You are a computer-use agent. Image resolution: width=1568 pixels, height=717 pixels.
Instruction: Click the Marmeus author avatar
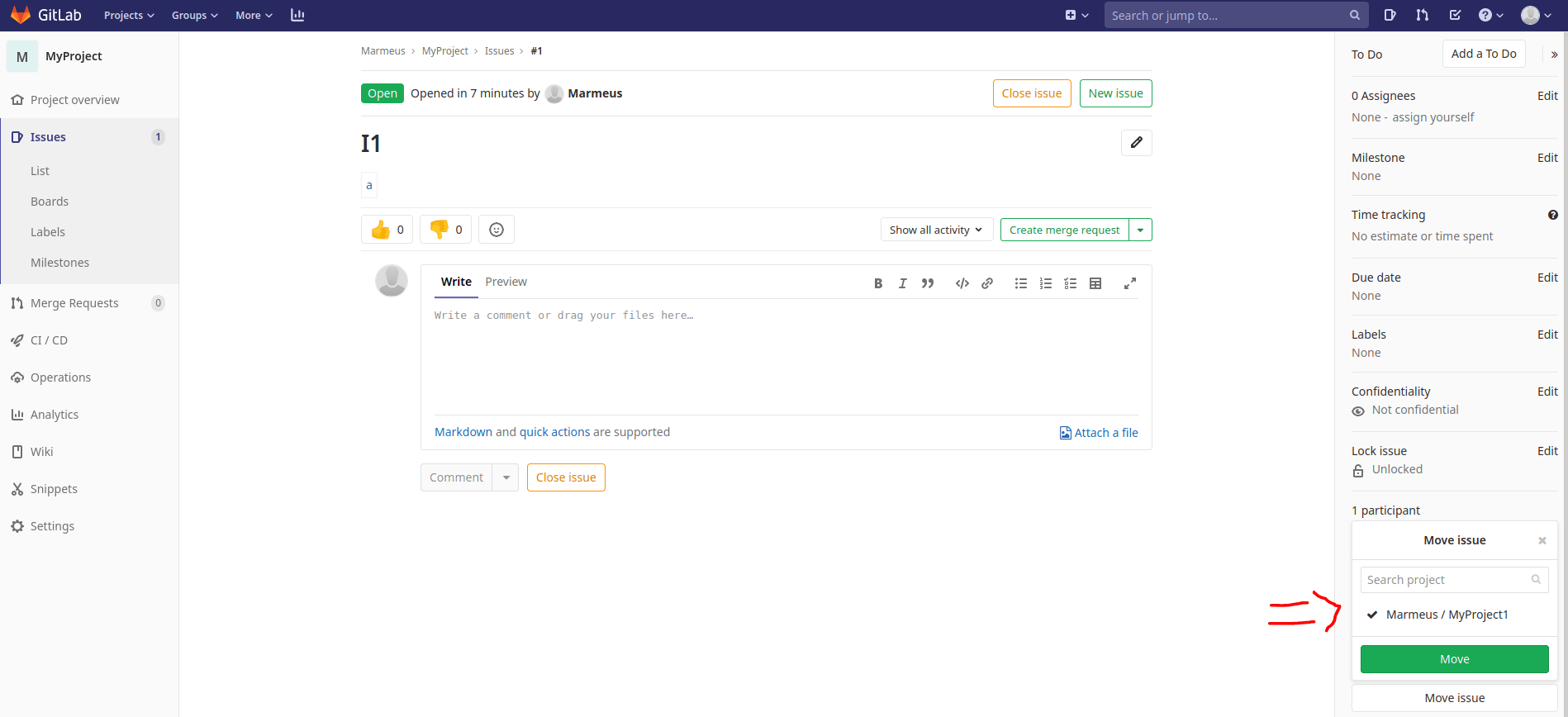(x=555, y=93)
